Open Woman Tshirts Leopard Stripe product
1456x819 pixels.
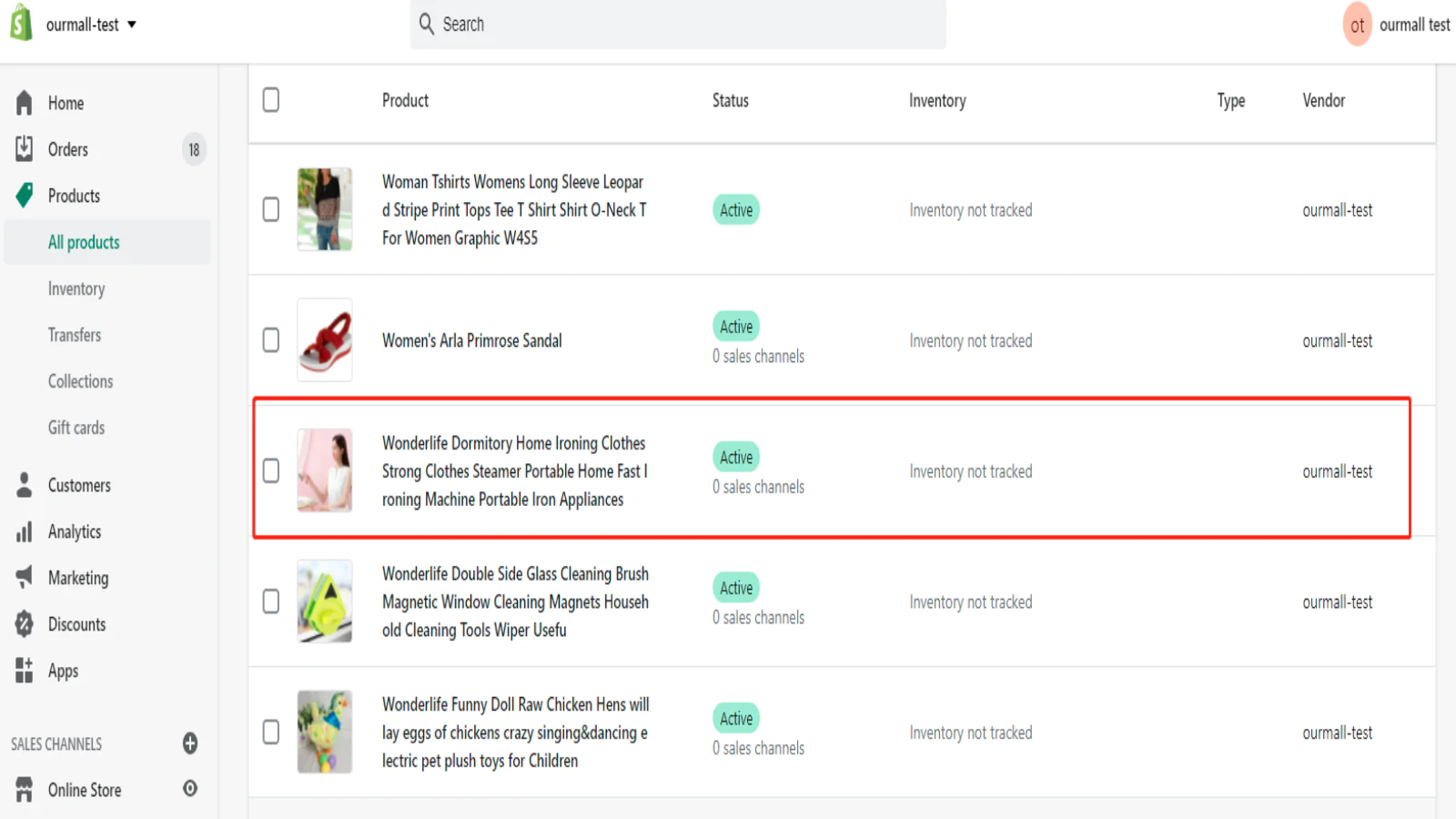pyautogui.click(x=513, y=209)
